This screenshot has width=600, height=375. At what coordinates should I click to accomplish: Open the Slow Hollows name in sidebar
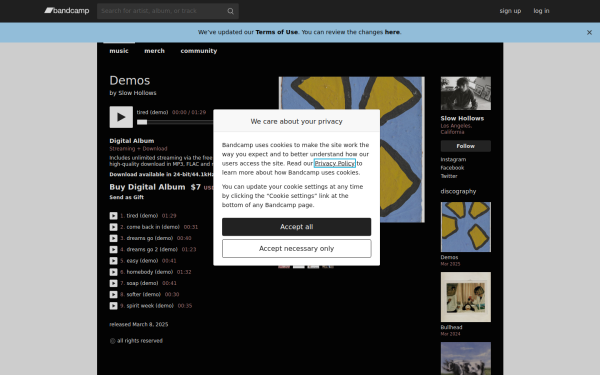click(x=462, y=118)
